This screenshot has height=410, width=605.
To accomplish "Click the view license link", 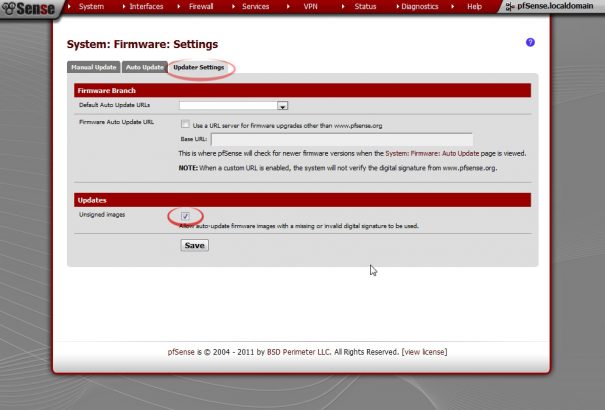I will [x=424, y=352].
